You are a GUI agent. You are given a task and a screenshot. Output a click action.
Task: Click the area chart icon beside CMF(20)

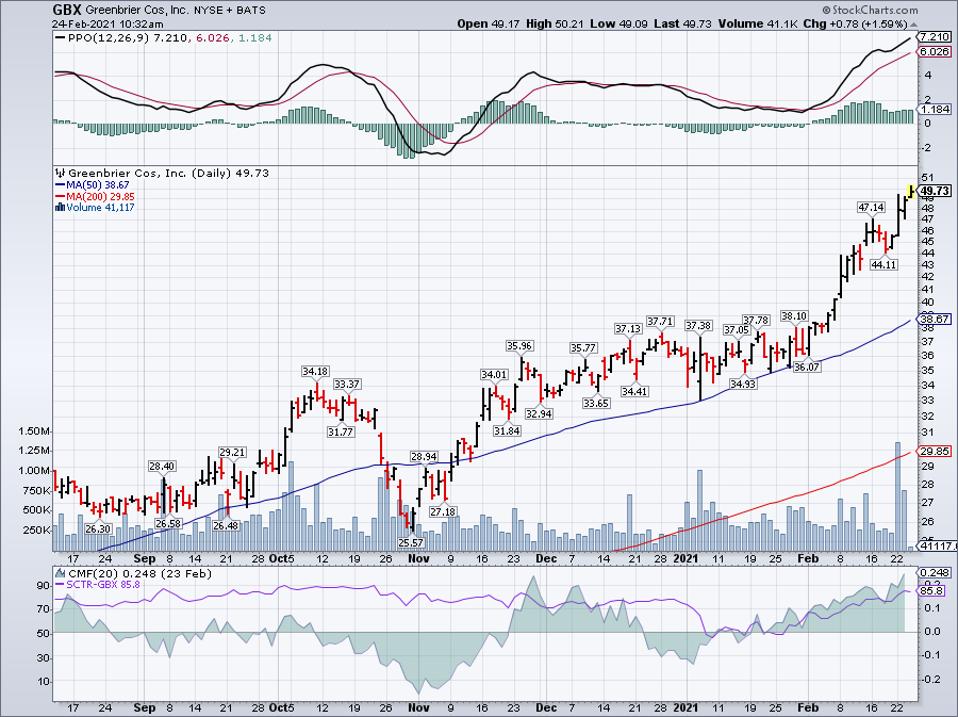pos(60,573)
